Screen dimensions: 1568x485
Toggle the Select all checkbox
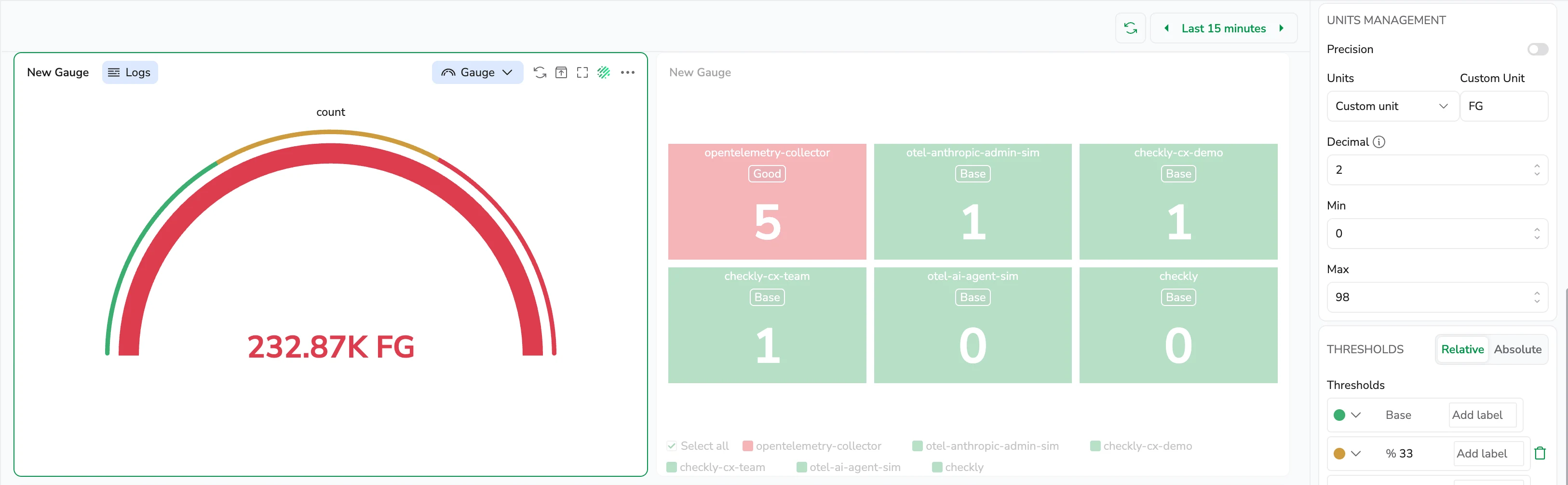pos(671,446)
